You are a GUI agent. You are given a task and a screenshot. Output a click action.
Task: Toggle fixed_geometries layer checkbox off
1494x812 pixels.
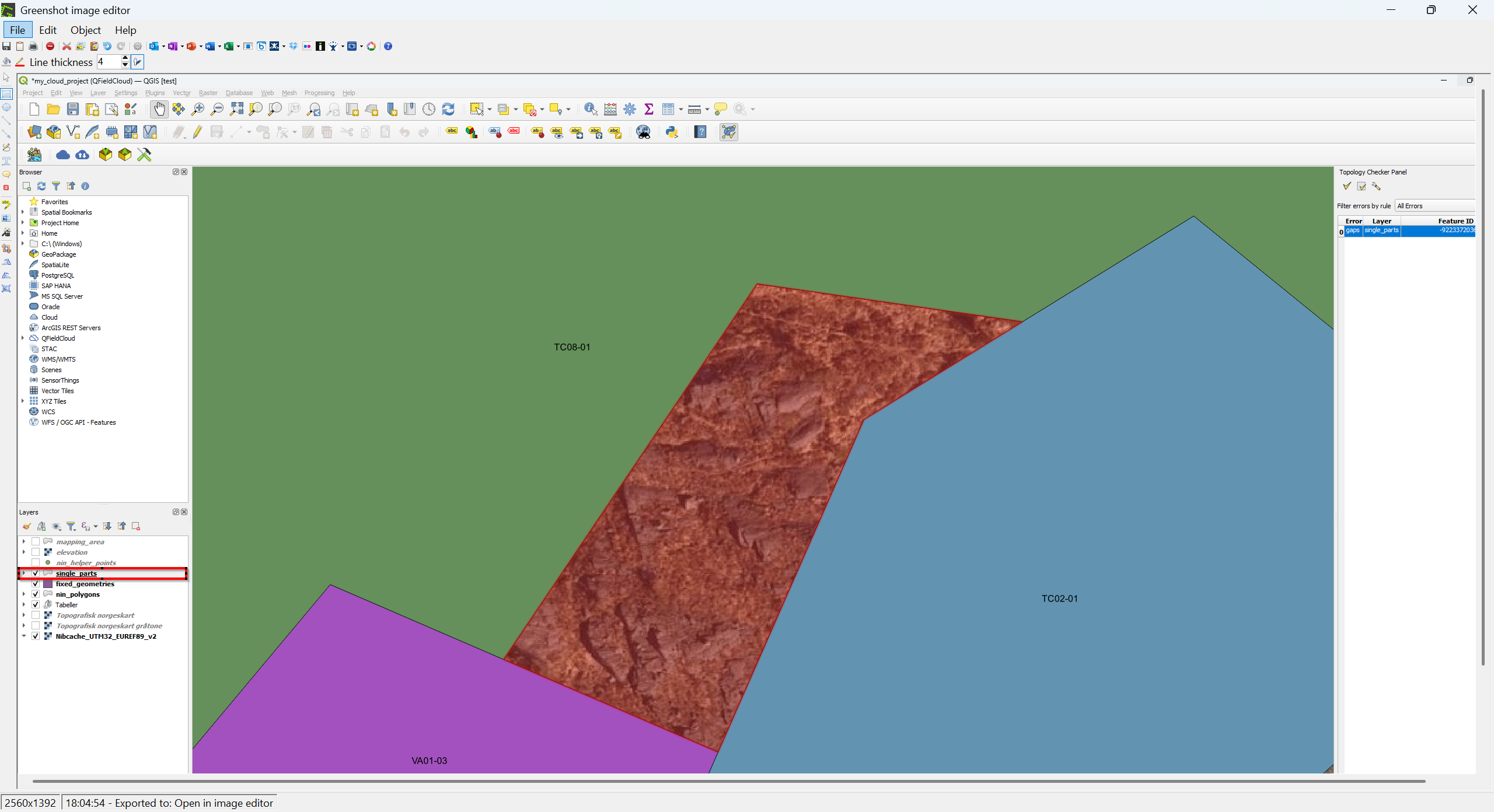pyautogui.click(x=36, y=584)
